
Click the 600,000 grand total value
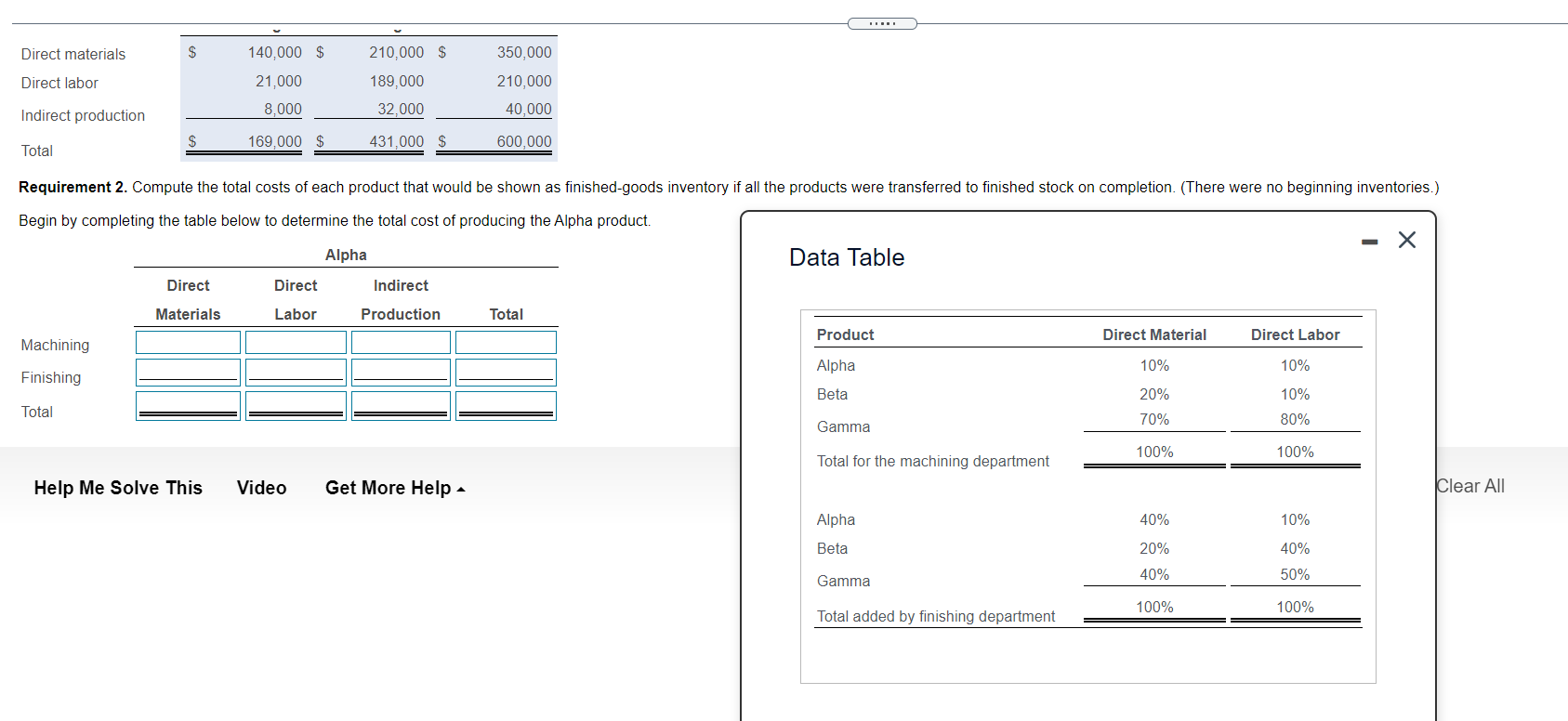[x=524, y=142]
